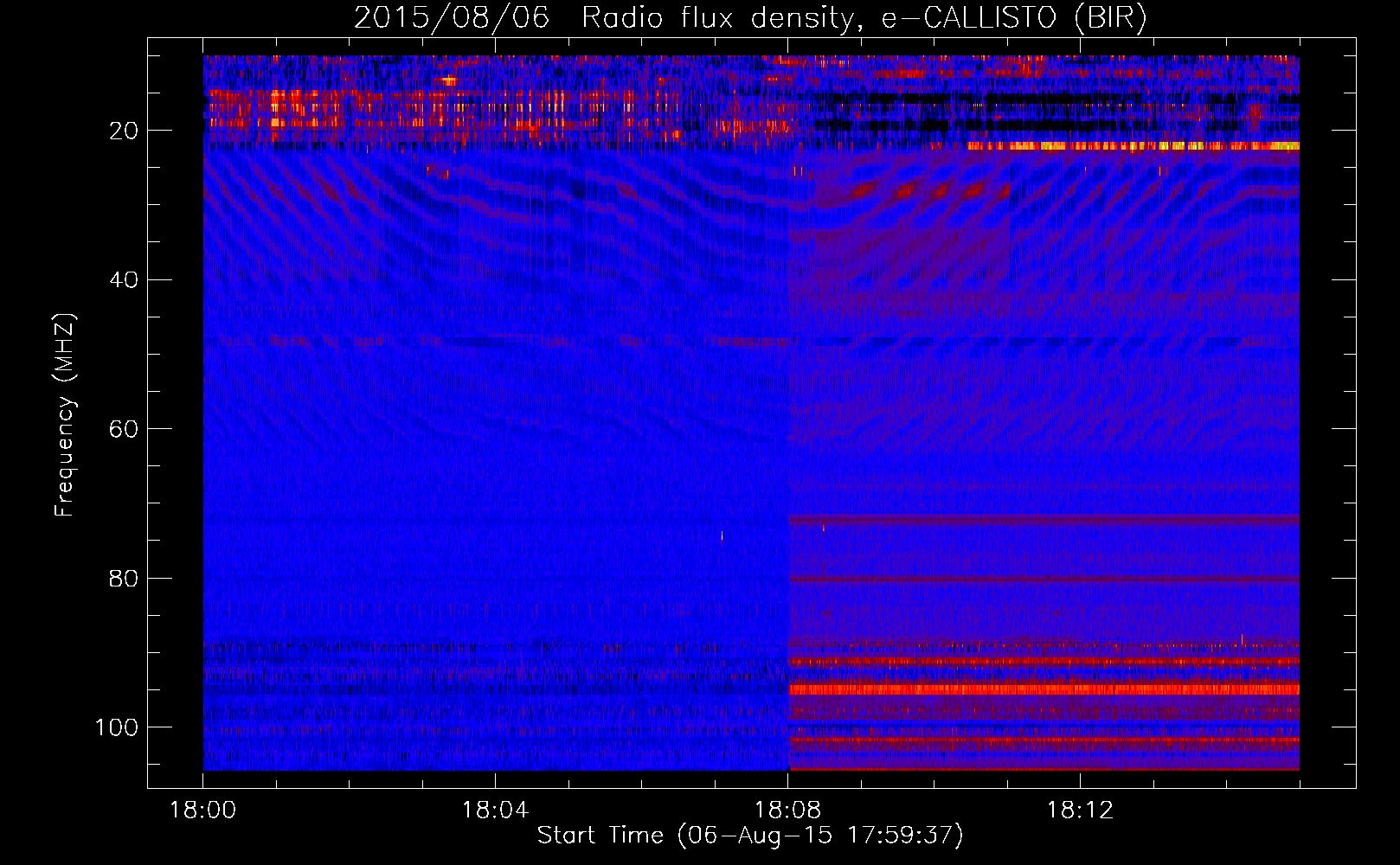Click the '80' frequency tick label
The image size is (1400, 865).
tap(125, 578)
